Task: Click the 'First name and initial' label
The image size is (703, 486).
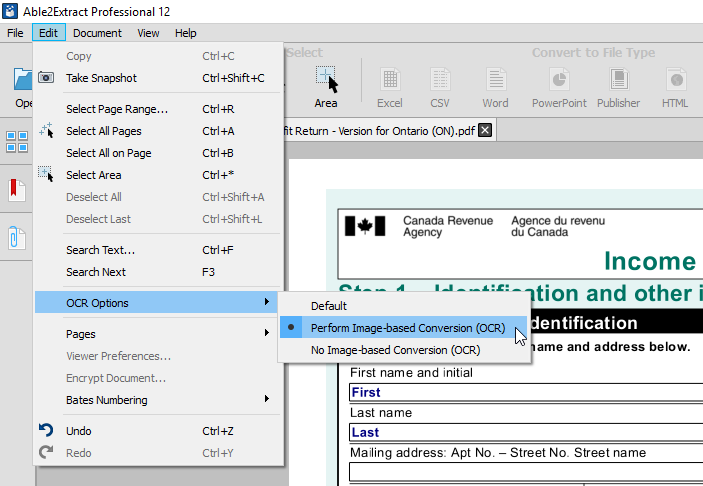Action: [x=411, y=373]
